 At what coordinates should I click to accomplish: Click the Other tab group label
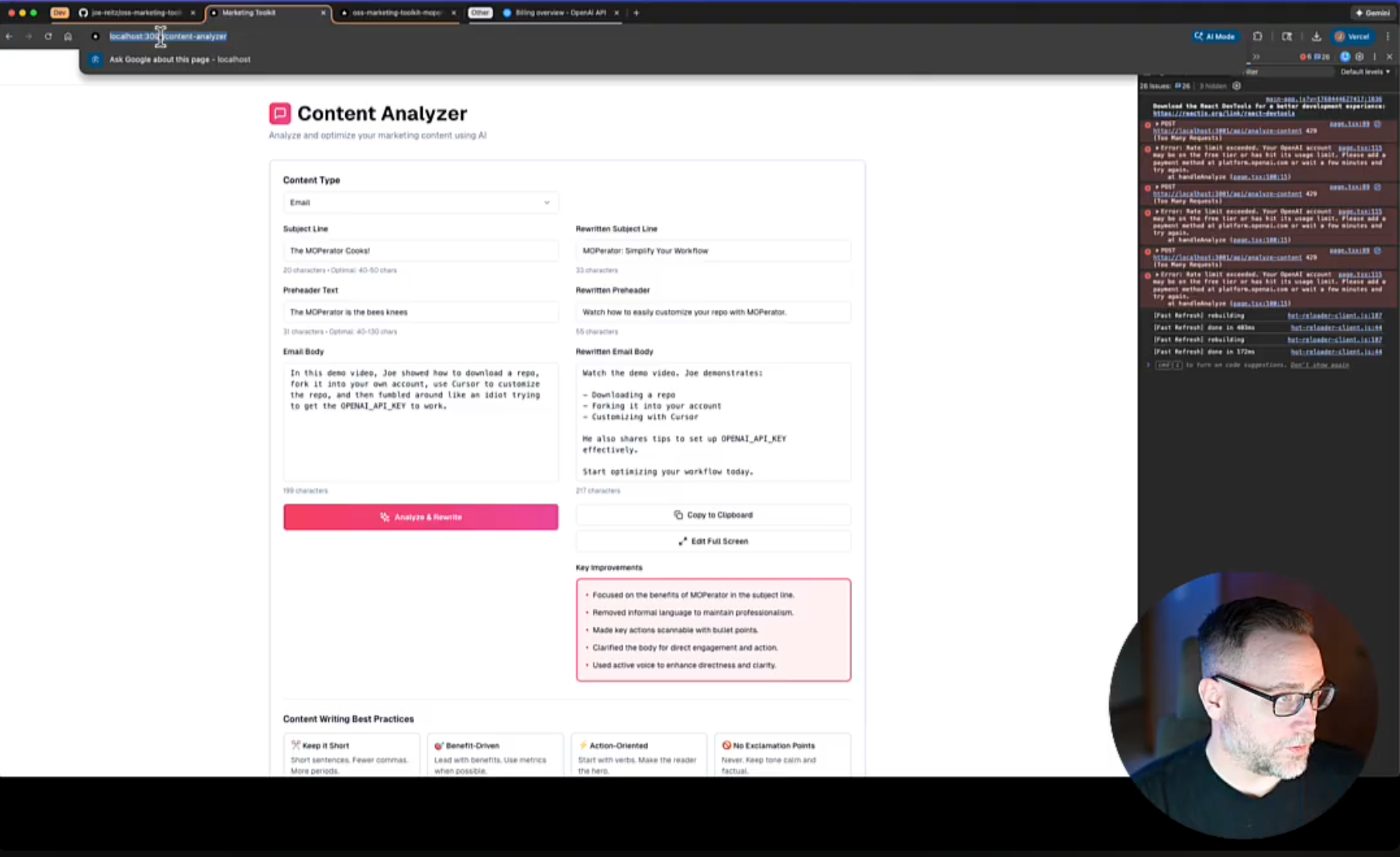pyautogui.click(x=480, y=13)
